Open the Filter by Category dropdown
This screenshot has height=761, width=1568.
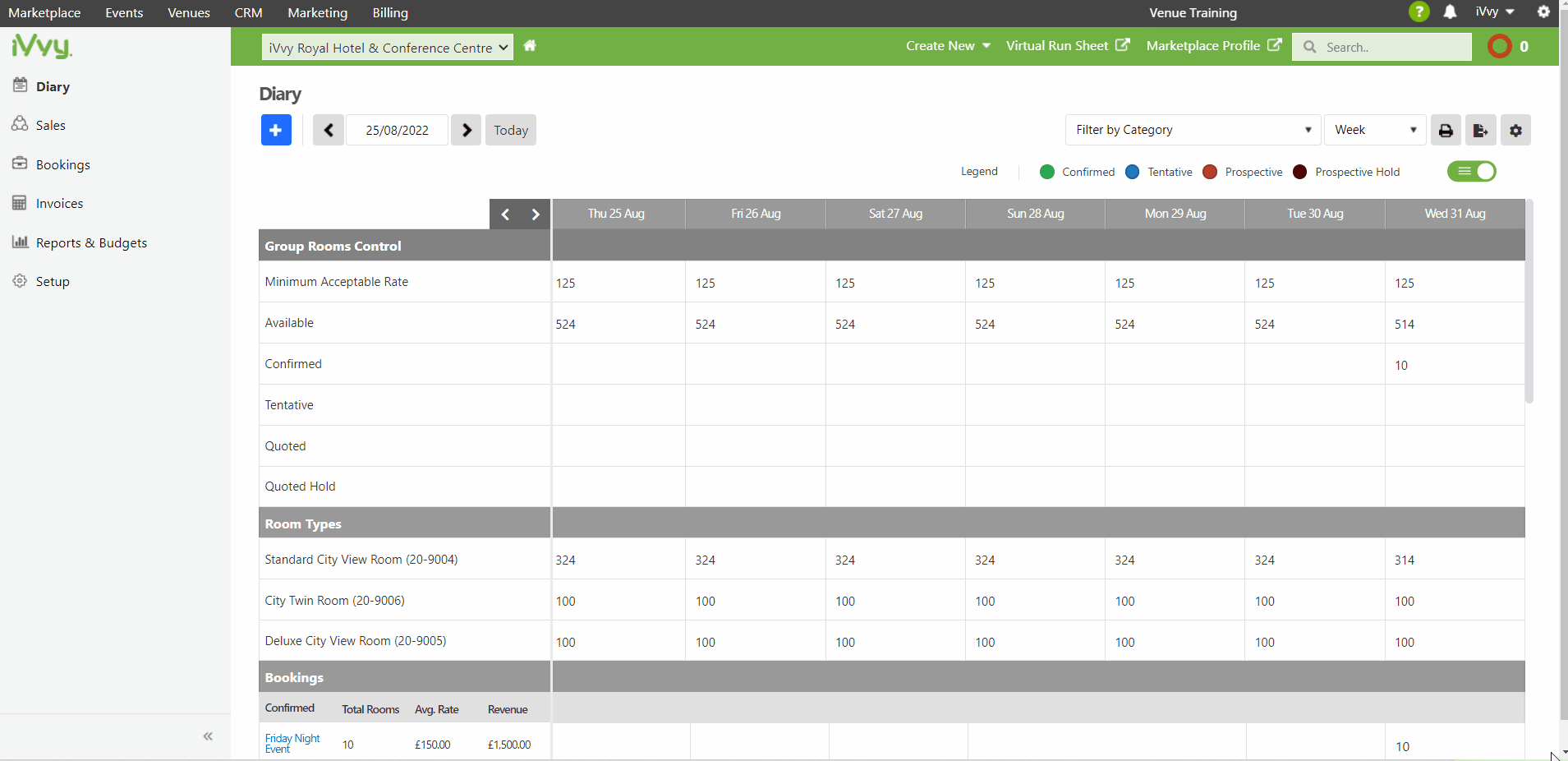tap(1193, 130)
